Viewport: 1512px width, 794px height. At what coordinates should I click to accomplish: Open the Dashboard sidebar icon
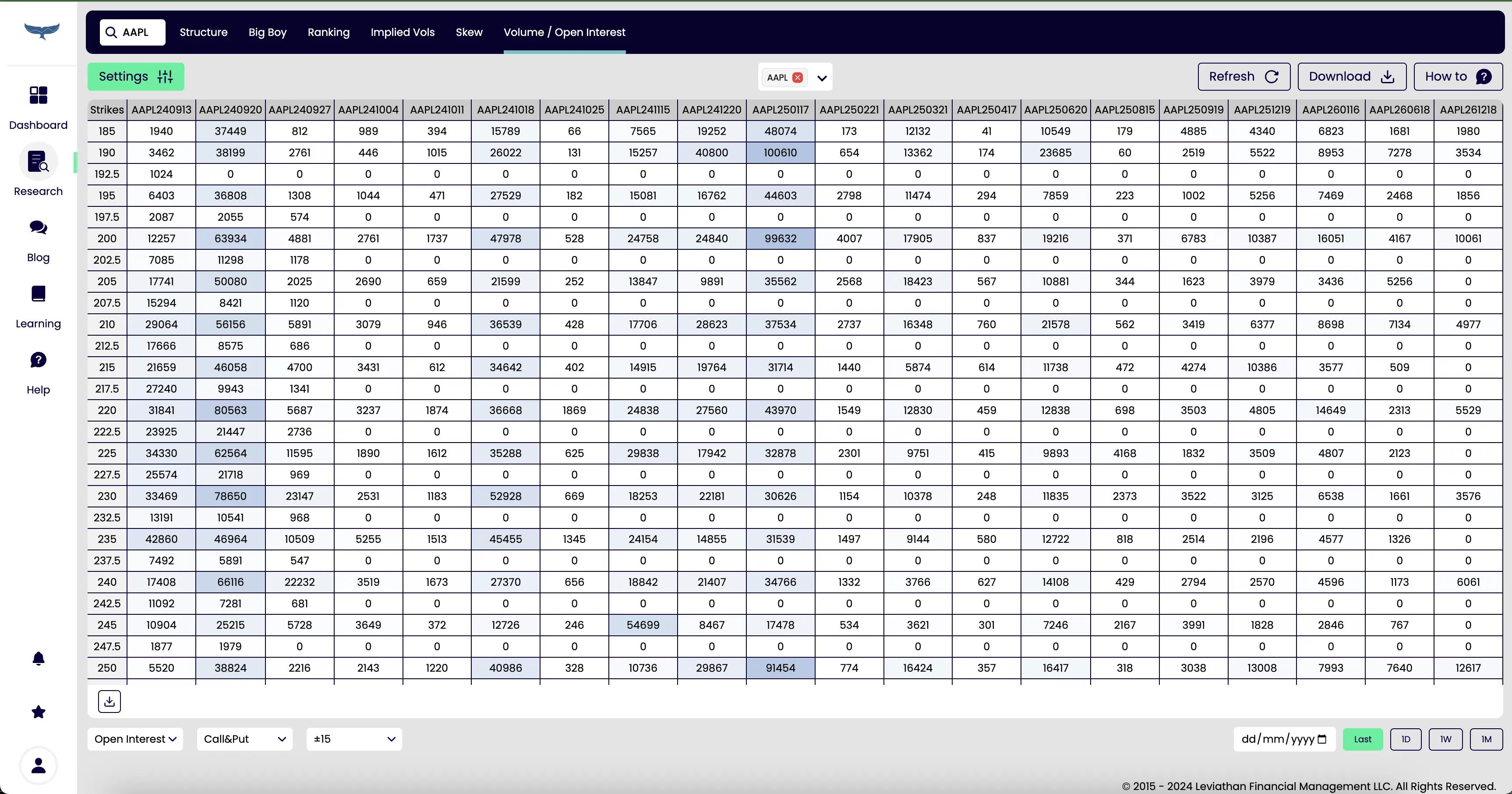[38, 95]
